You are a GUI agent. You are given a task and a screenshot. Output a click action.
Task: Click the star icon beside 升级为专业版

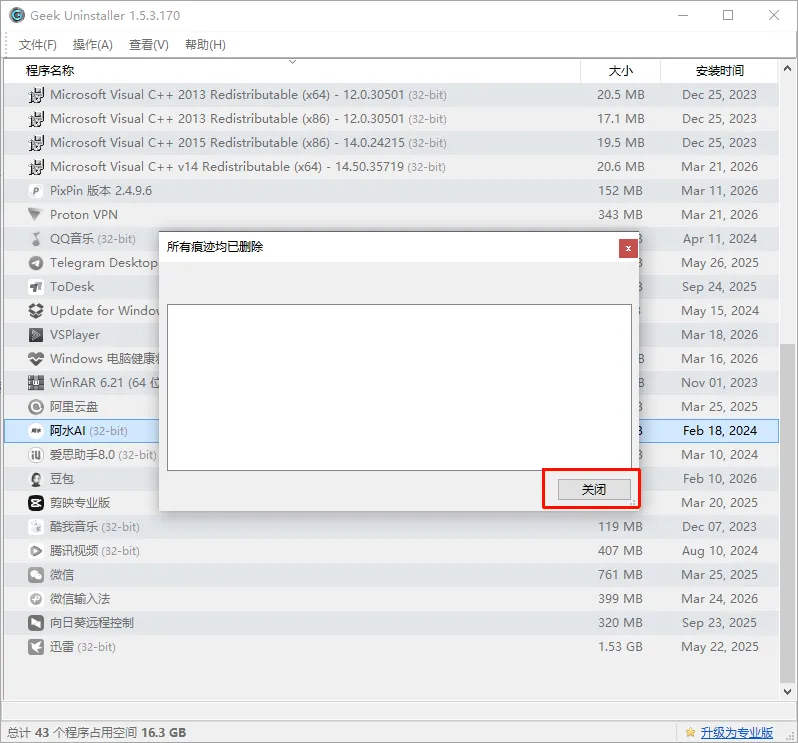point(690,732)
